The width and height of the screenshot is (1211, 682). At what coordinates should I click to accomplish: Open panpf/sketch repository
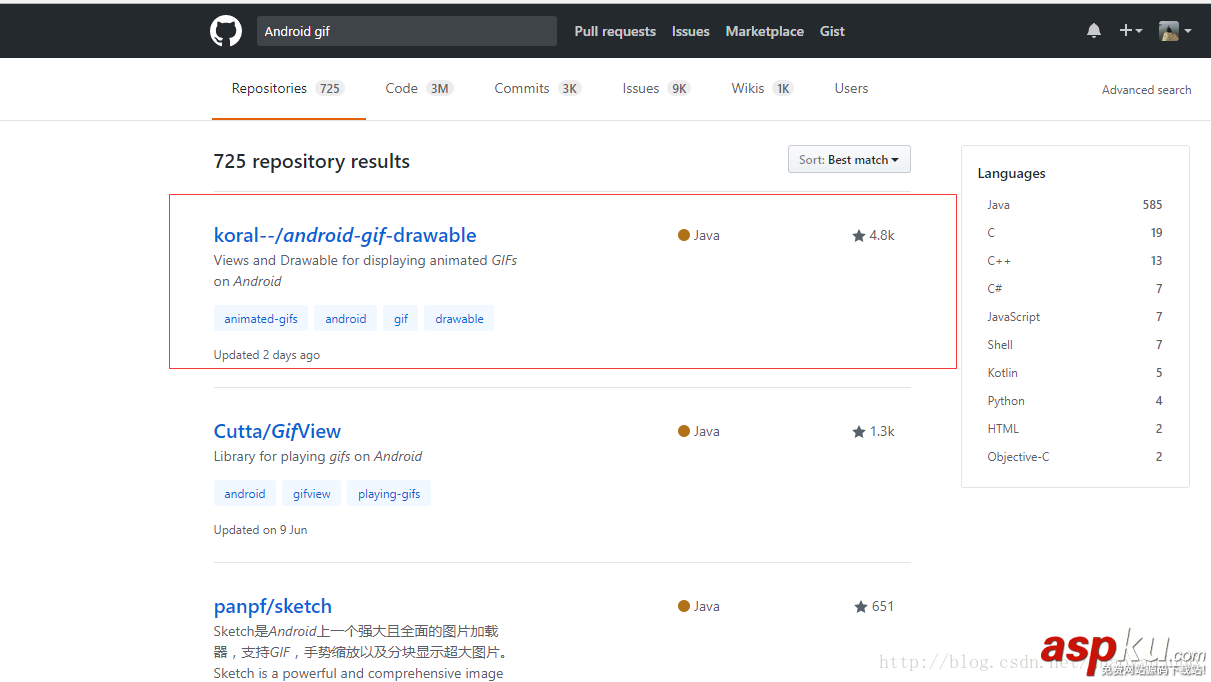pyautogui.click(x=273, y=606)
